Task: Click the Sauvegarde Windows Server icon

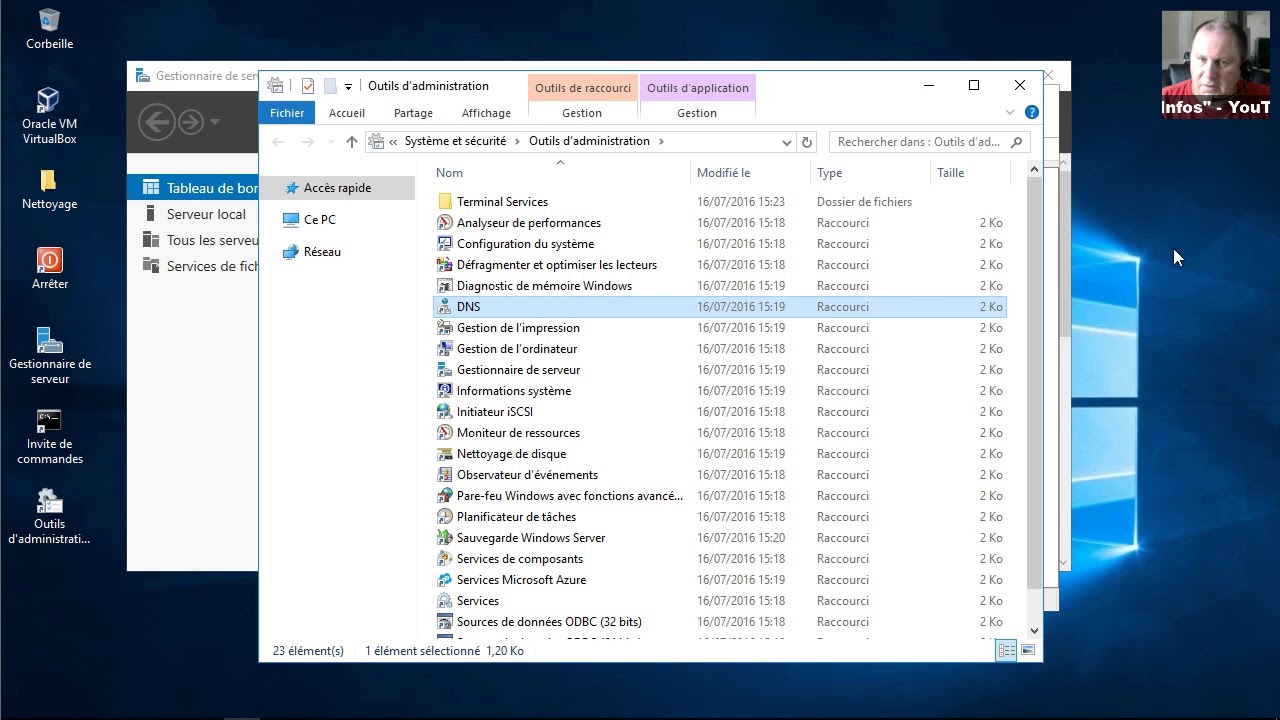Action: pyautogui.click(x=445, y=538)
